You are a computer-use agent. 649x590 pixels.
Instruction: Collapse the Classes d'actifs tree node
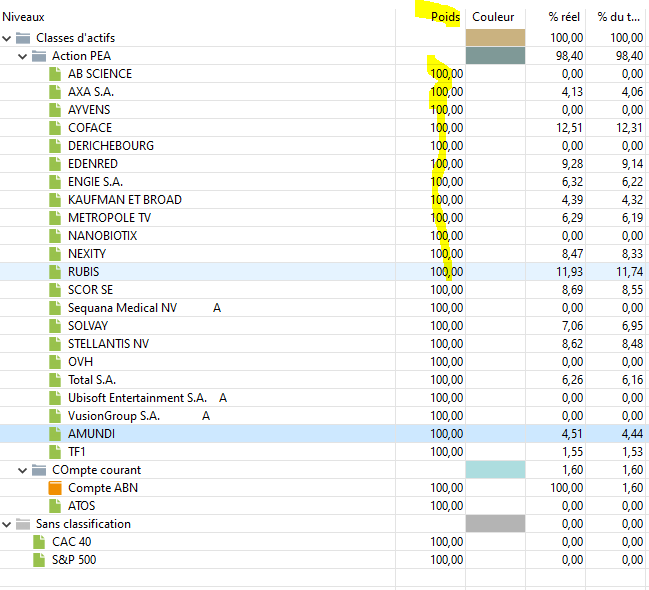6,39
